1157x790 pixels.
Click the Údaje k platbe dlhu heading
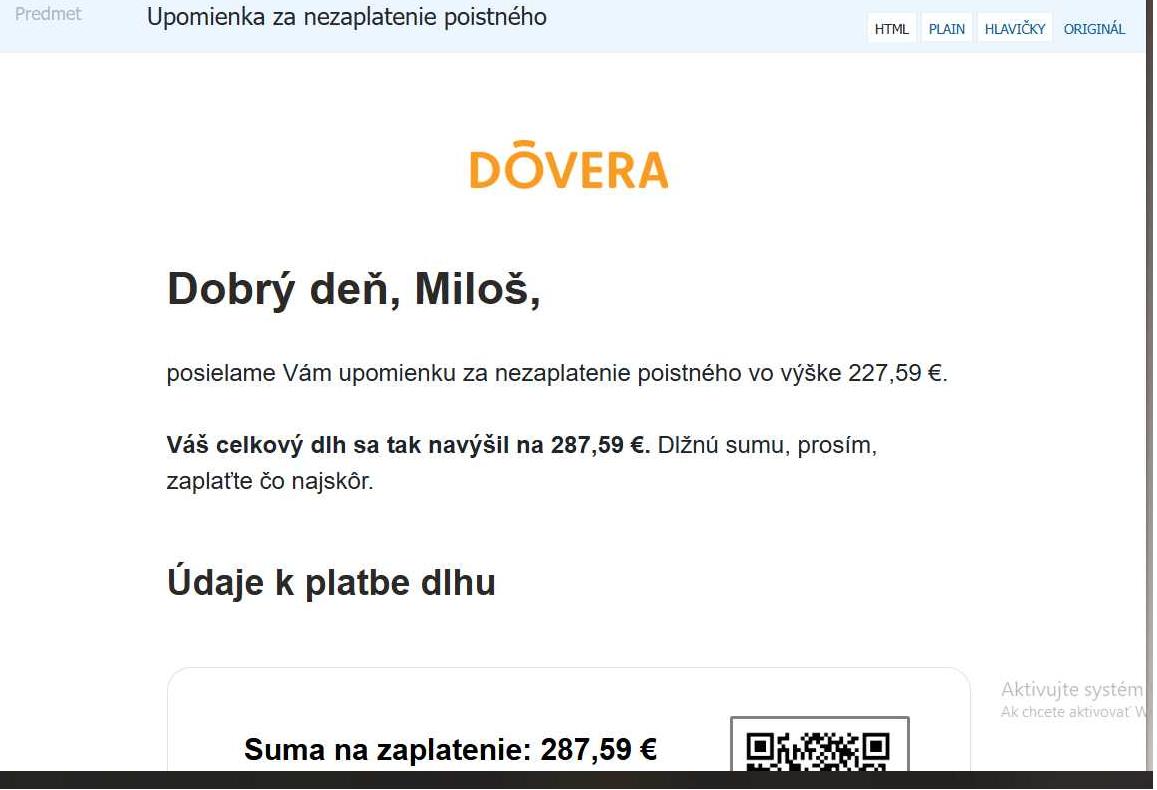pyautogui.click(x=331, y=582)
